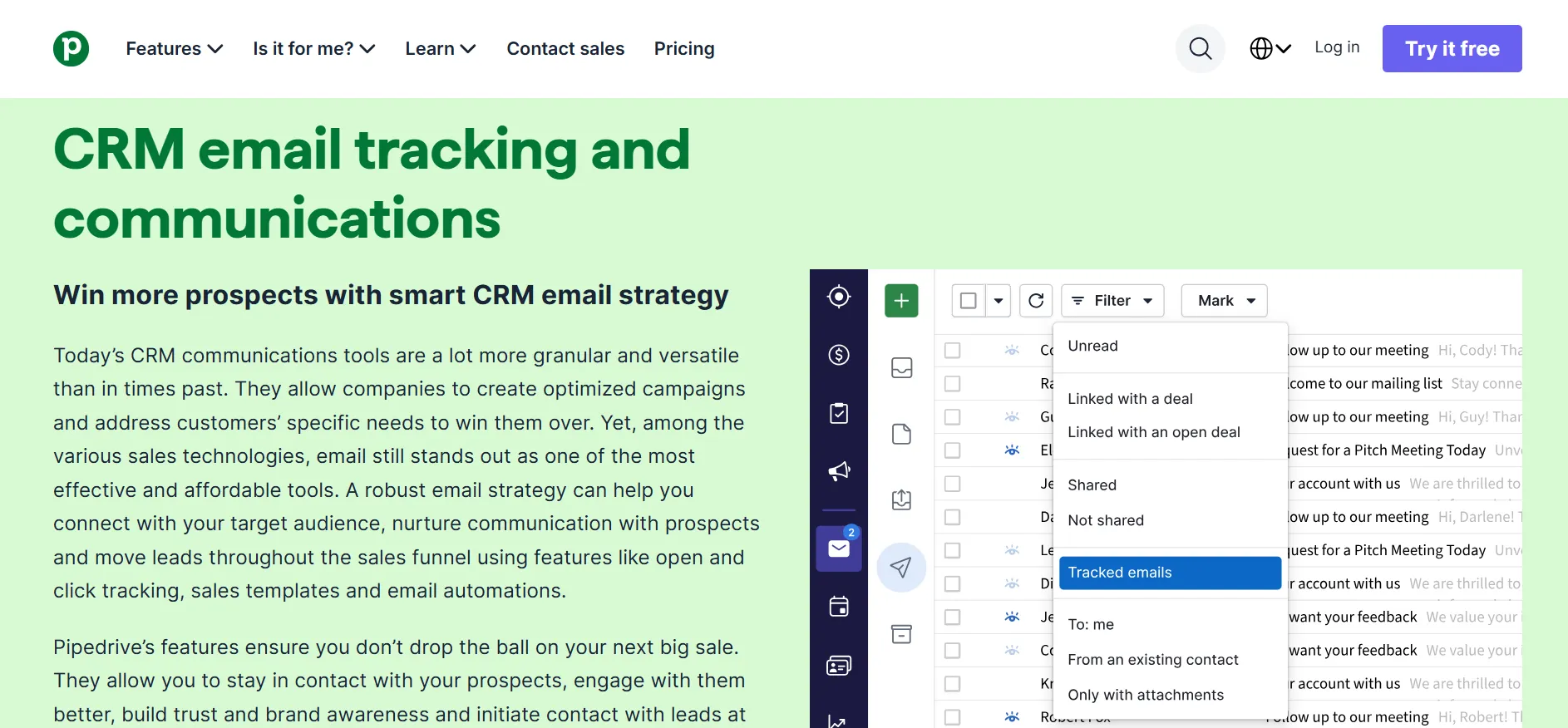
Task: Check the box for Darlene's follow-up email row
Action: [953, 517]
